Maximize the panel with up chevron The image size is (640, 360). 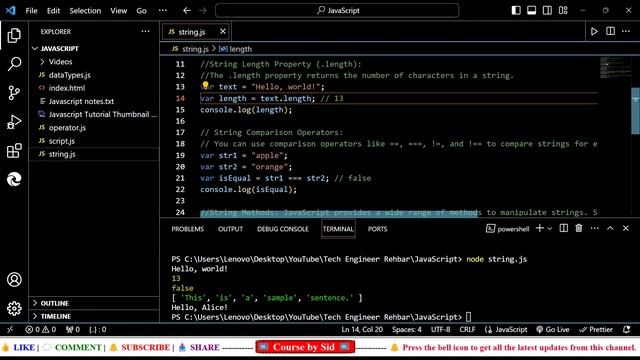[x=610, y=229]
